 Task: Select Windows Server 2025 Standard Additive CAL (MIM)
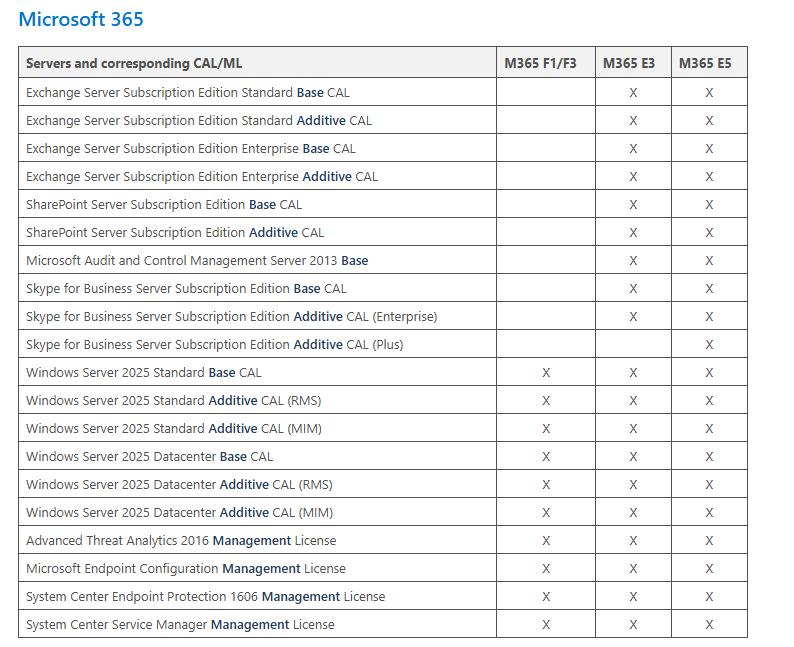pos(174,429)
